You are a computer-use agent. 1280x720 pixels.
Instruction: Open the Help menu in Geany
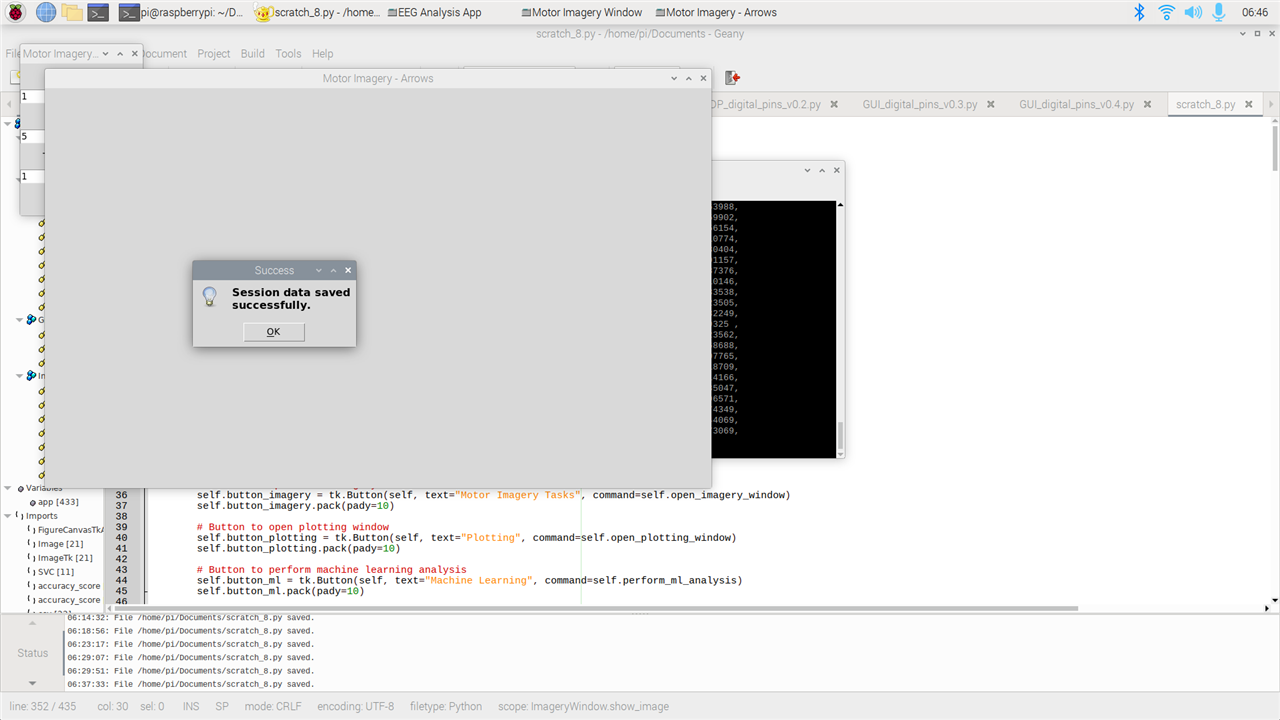(322, 54)
